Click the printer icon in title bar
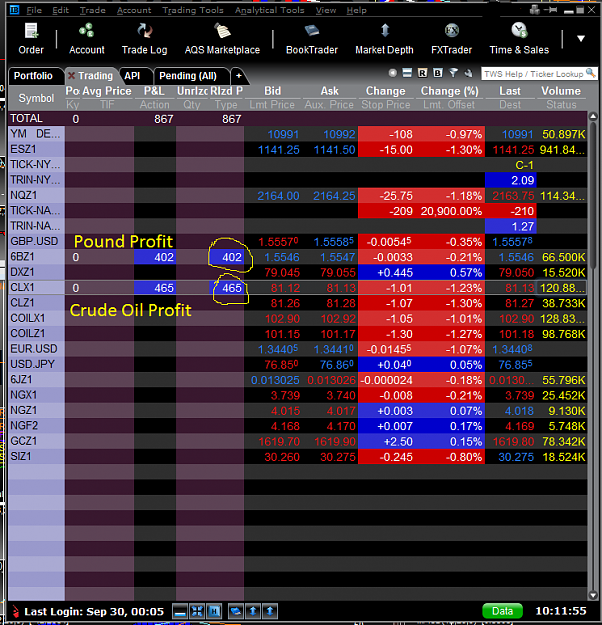The width and height of the screenshot is (602, 625). 535,10
